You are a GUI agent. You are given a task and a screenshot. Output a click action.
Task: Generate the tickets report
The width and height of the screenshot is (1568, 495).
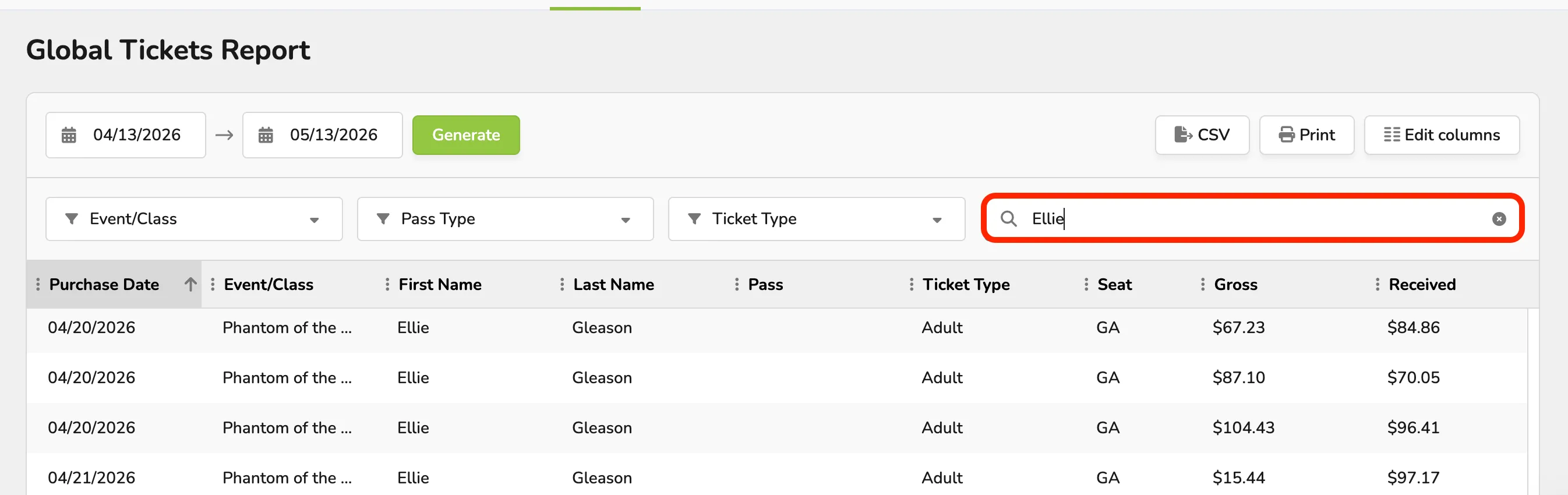point(465,135)
